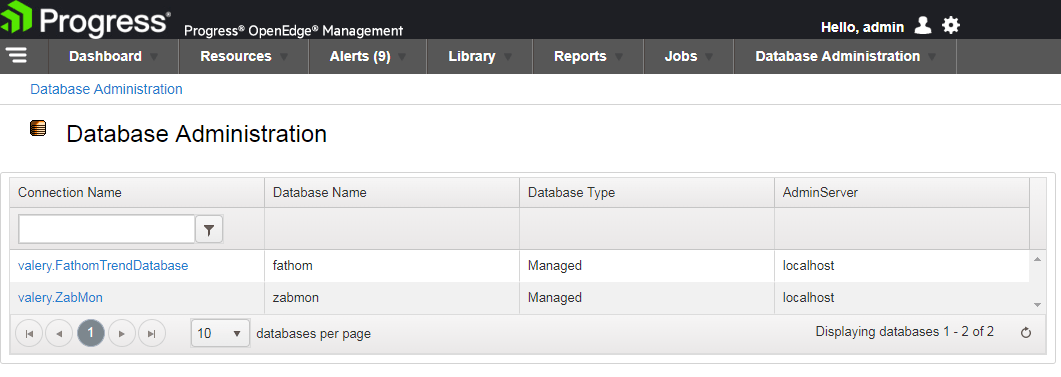1061x377 pixels.
Task: Select page 1 button in pager
Action: 91,333
